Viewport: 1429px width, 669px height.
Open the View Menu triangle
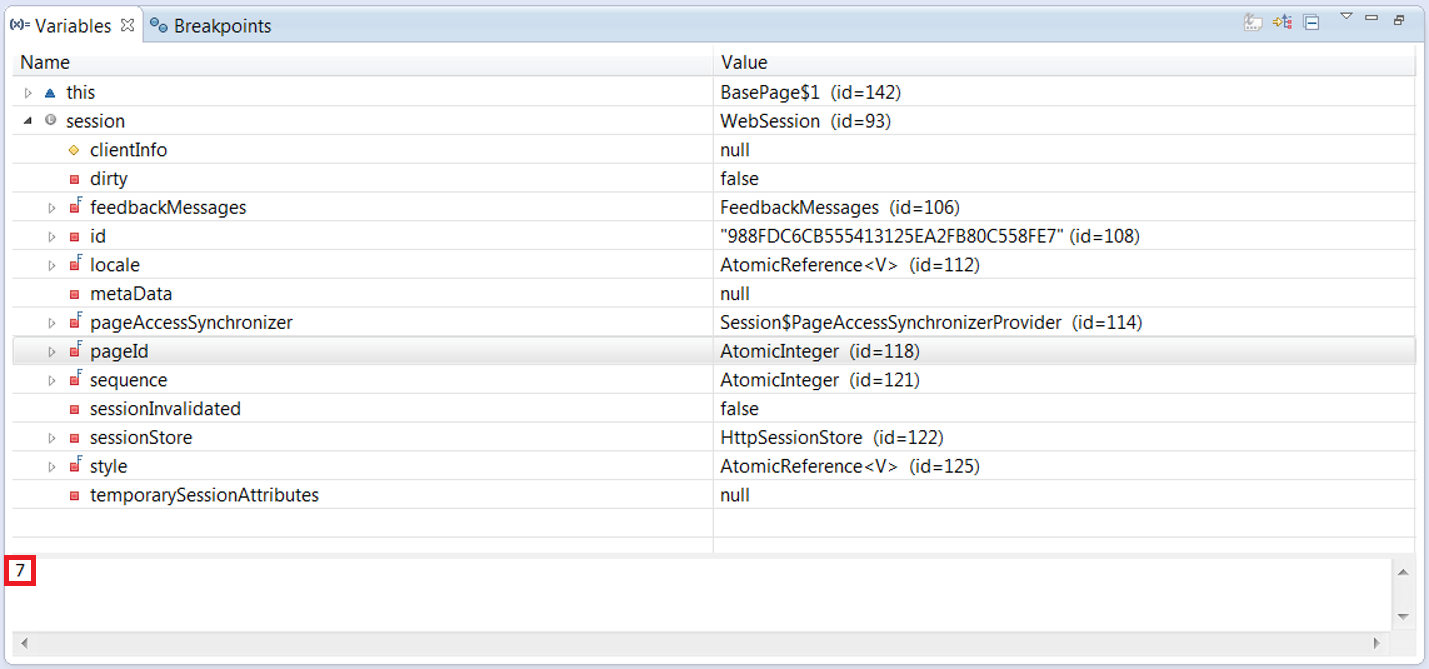(1346, 16)
